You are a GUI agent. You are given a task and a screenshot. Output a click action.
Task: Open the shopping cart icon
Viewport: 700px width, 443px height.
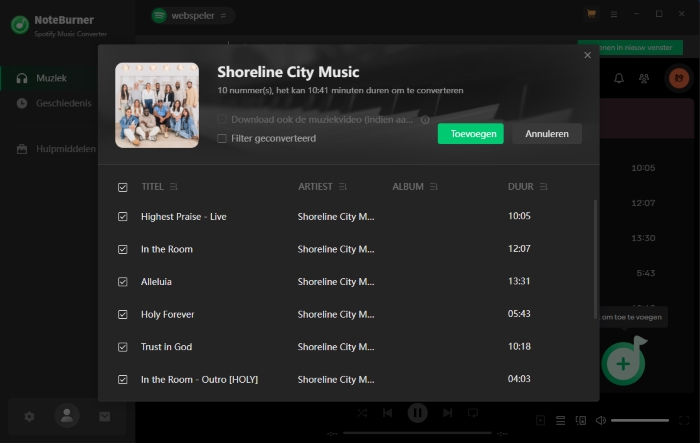pyautogui.click(x=592, y=14)
